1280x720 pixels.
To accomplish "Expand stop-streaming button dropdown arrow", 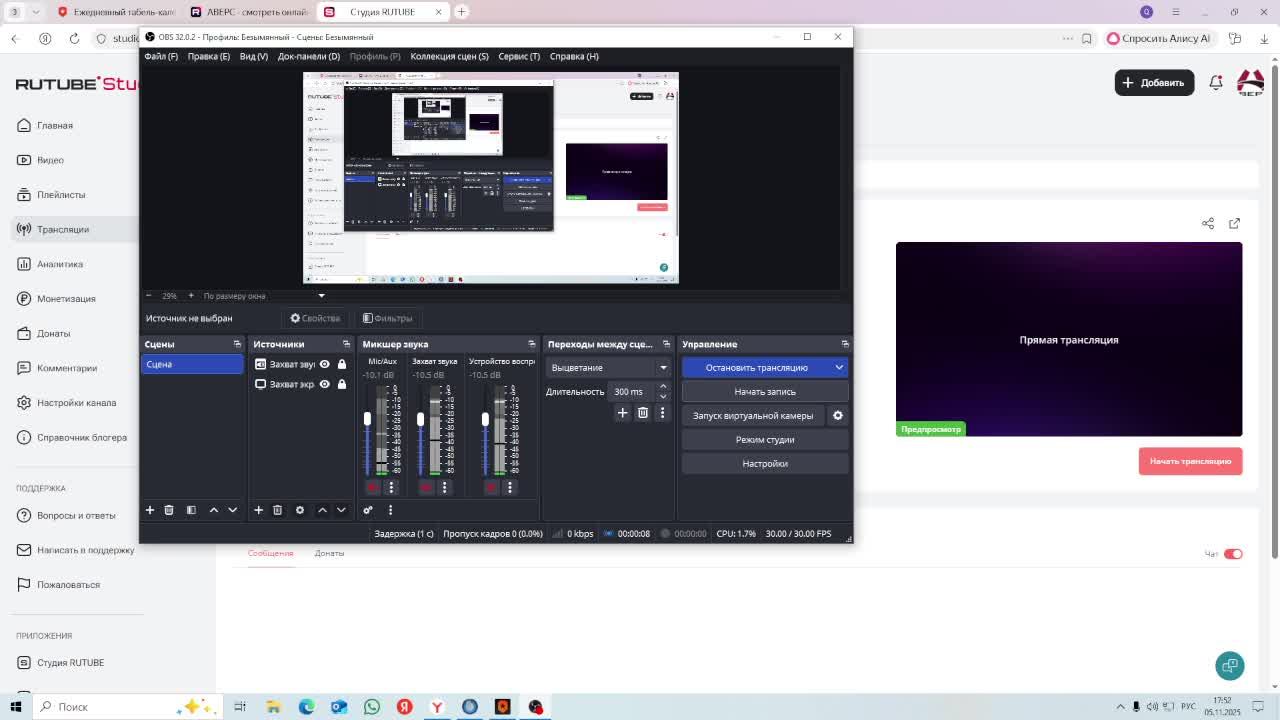I will tap(839, 367).
